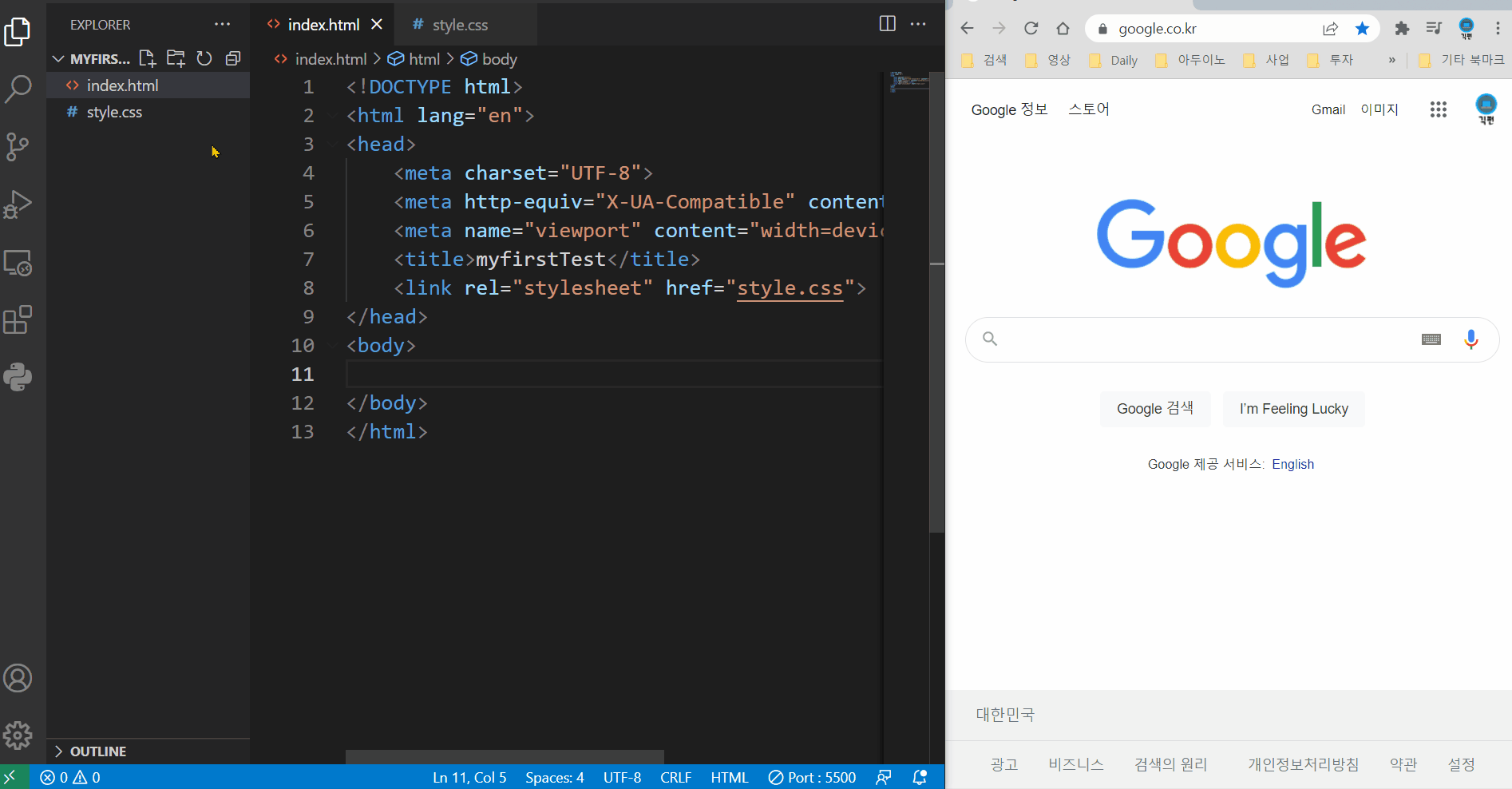The width and height of the screenshot is (1512, 789).
Task: Collapse all folders in Explorer
Action: click(233, 58)
